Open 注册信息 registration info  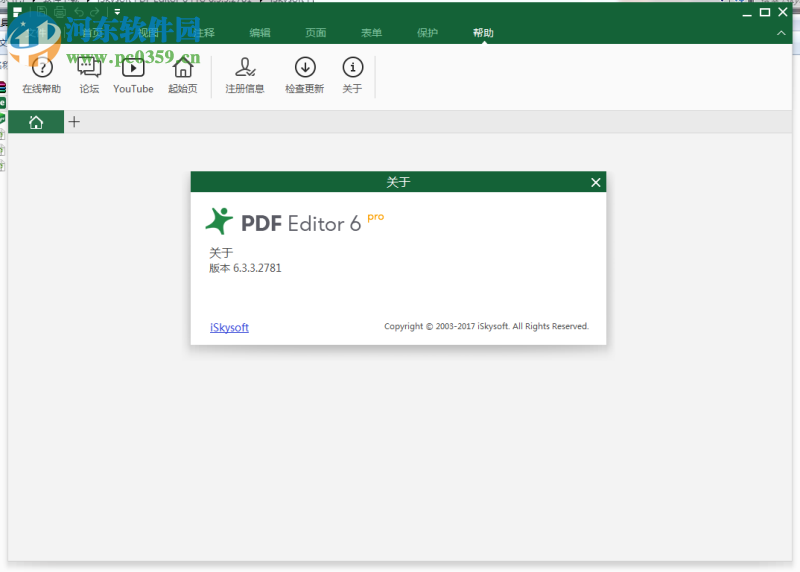pyautogui.click(x=245, y=76)
